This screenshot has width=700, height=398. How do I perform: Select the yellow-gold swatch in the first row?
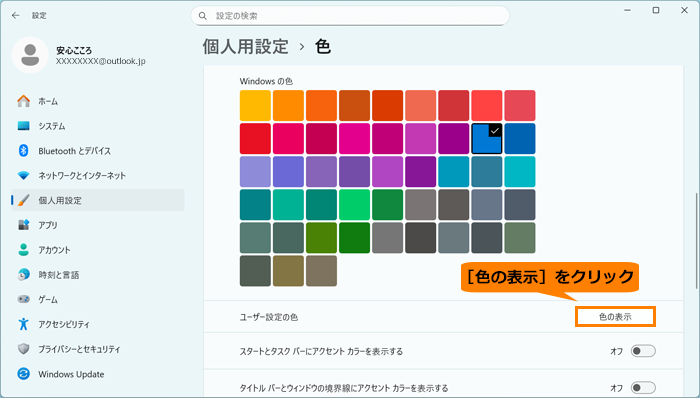click(x=255, y=106)
